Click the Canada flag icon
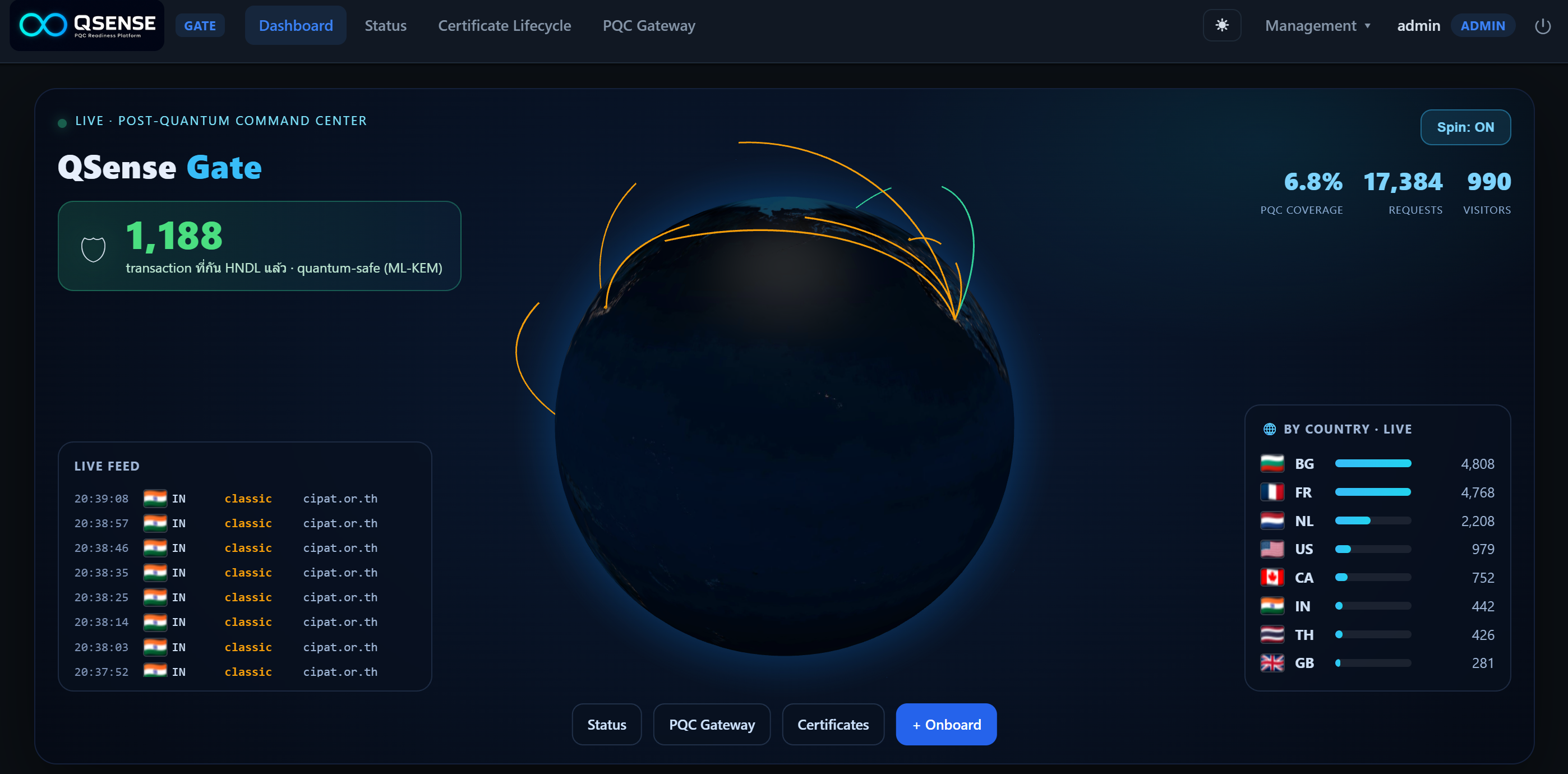 pyautogui.click(x=1271, y=577)
